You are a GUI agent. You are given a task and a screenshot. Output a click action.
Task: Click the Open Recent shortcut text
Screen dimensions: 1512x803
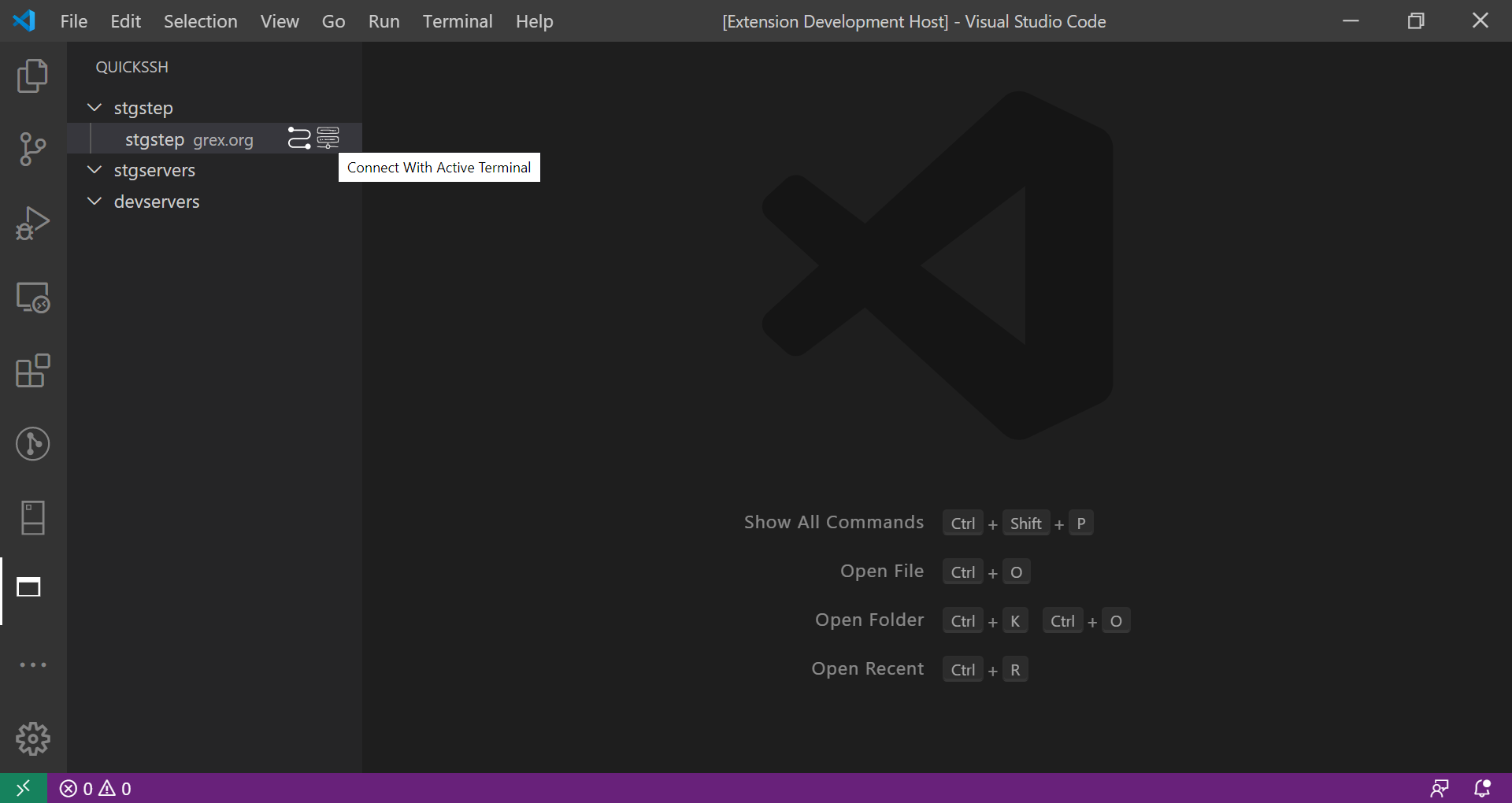click(868, 668)
